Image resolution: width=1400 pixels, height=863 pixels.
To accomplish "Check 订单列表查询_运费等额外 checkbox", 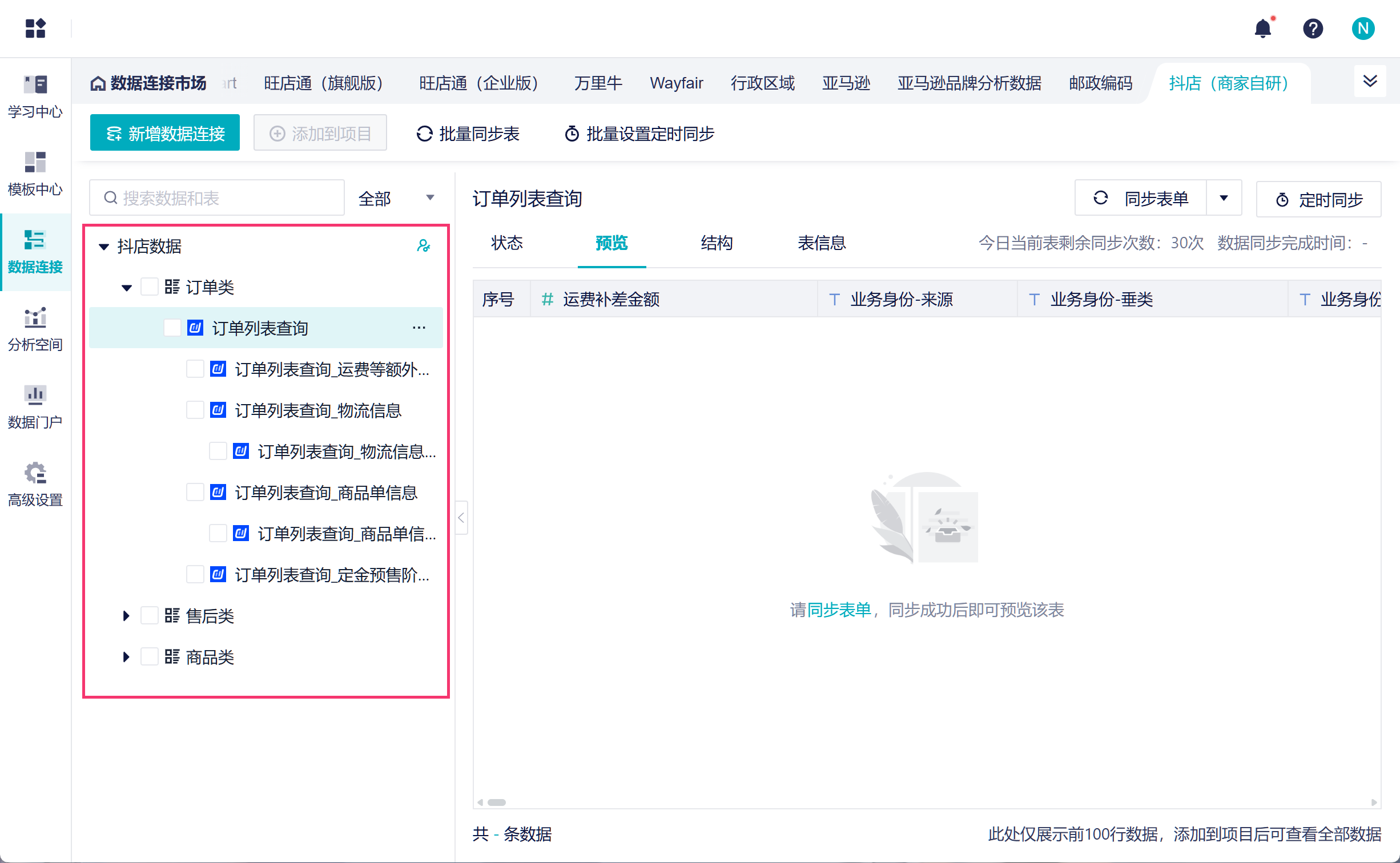I will 195,369.
